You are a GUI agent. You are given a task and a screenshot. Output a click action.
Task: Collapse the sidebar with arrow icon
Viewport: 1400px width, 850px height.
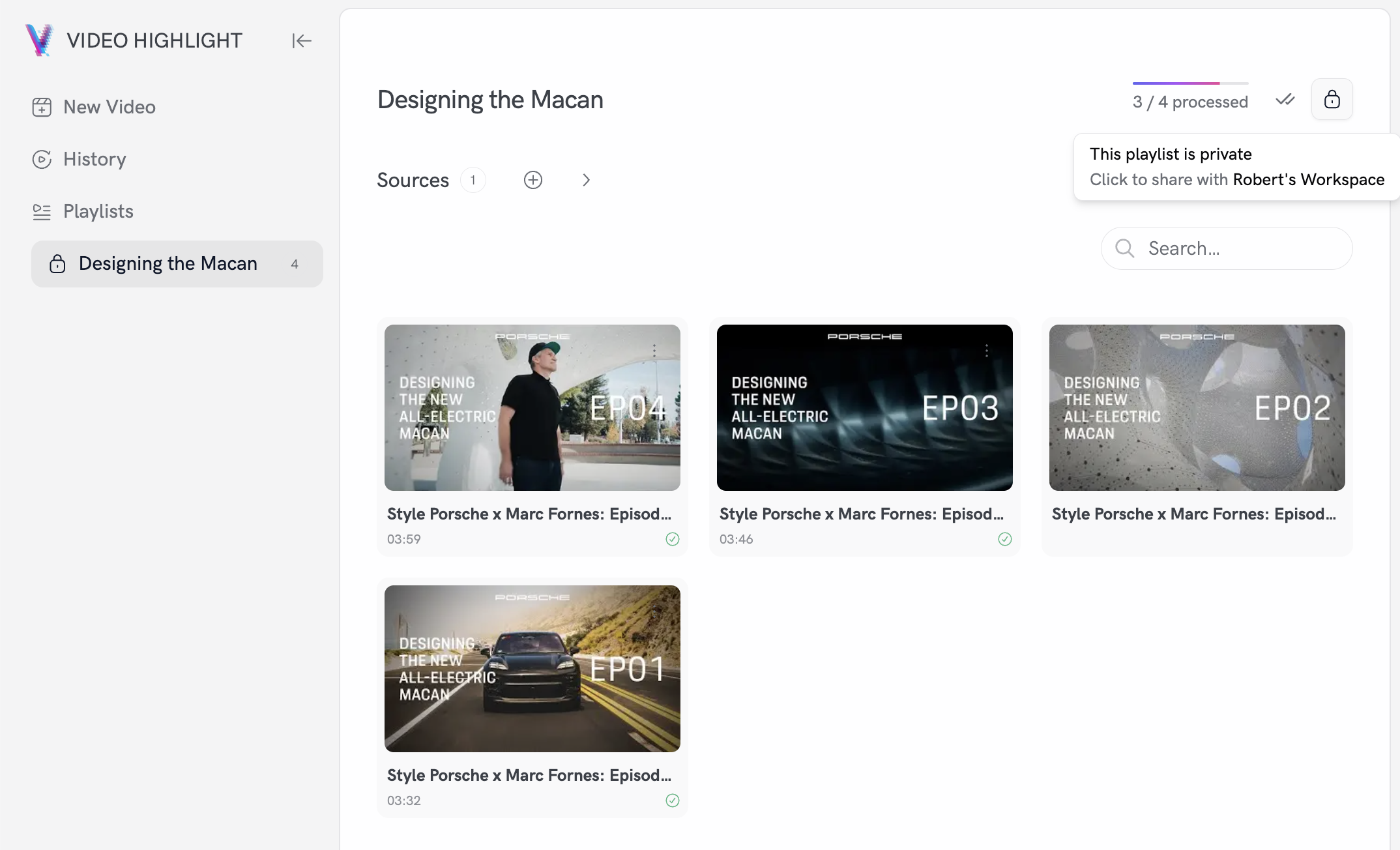pyautogui.click(x=301, y=40)
